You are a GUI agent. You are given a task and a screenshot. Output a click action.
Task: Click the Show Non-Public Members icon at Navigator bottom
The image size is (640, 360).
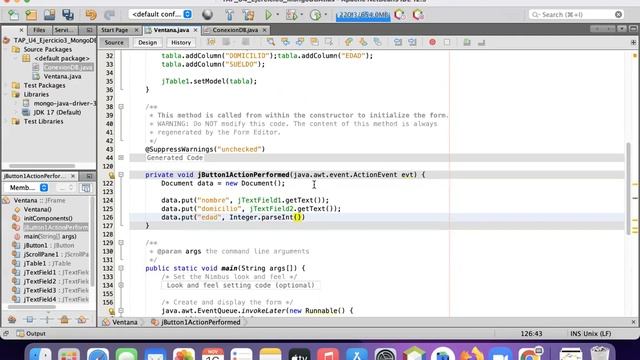(x=64, y=320)
